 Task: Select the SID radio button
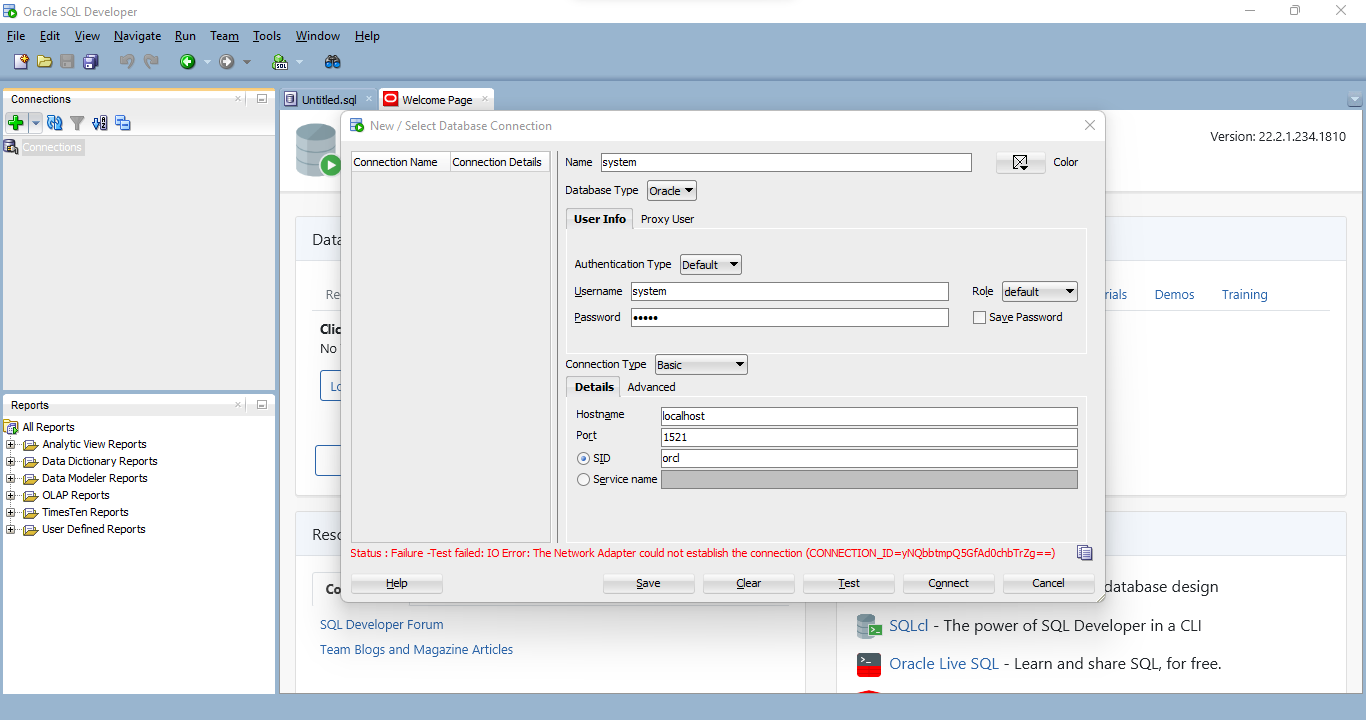point(584,459)
